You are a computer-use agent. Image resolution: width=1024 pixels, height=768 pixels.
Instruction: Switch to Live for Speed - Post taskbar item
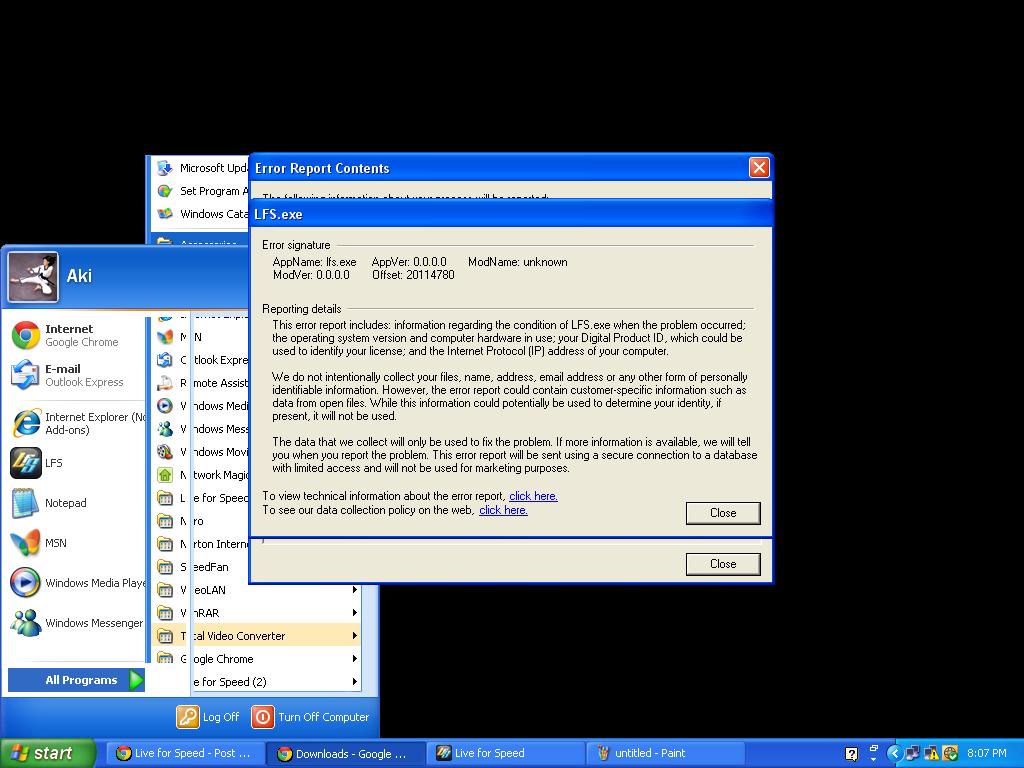184,753
